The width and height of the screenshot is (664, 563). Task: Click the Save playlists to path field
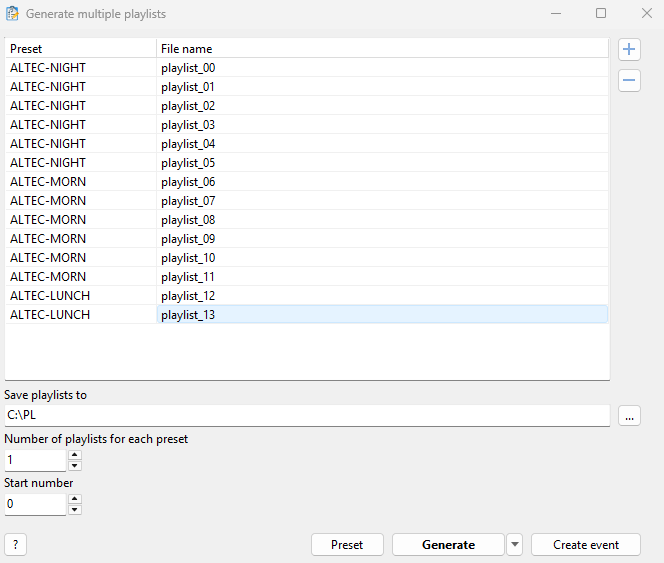coord(306,415)
